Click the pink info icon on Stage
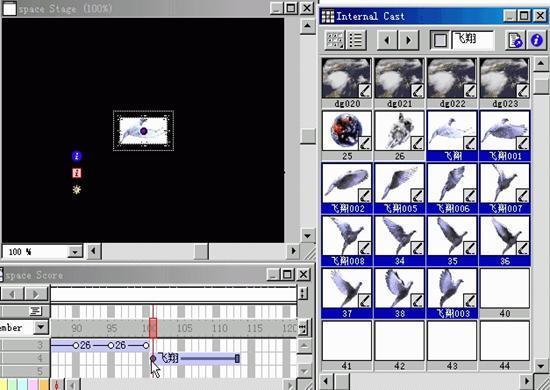This screenshot has width=550, height=390. (77, 173)
